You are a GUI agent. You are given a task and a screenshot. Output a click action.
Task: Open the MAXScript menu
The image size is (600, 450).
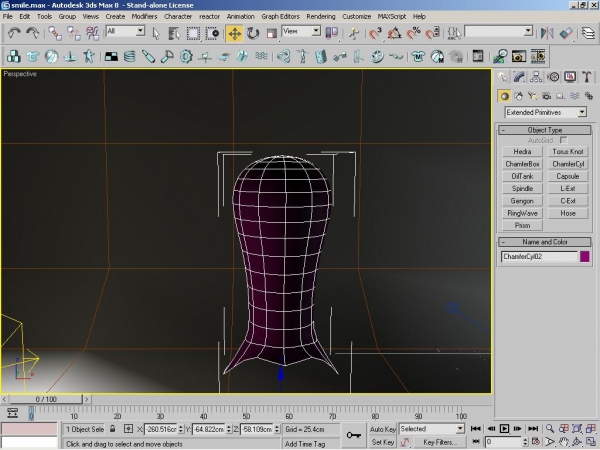click(x=391, y=16)
